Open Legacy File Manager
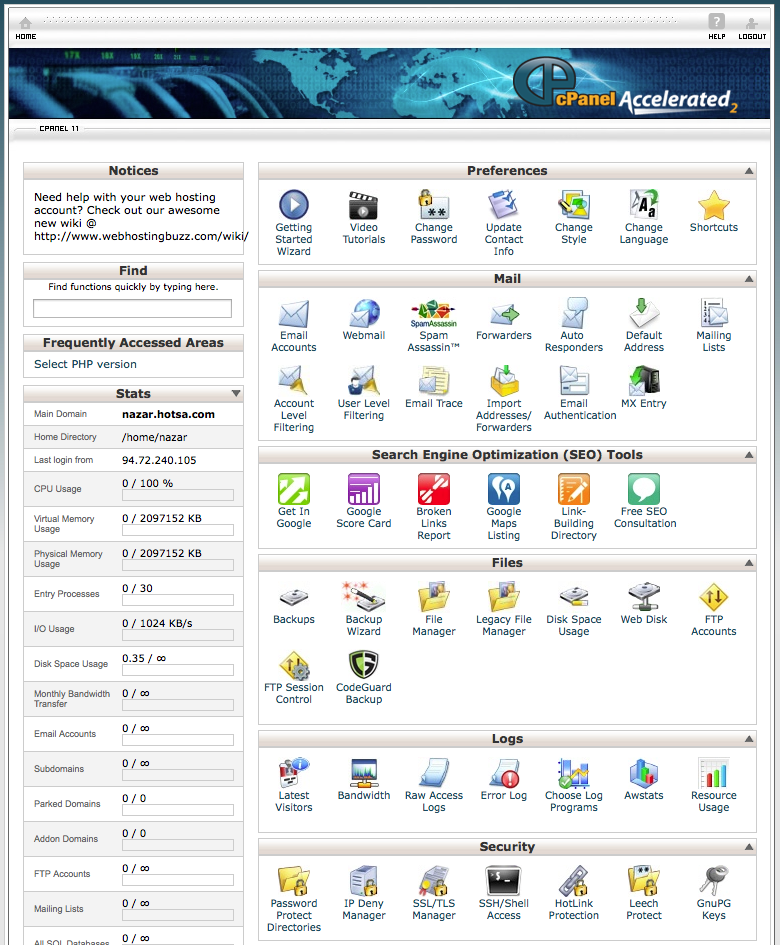Screen dimensions: 780x945 click(x=503, y=597)
